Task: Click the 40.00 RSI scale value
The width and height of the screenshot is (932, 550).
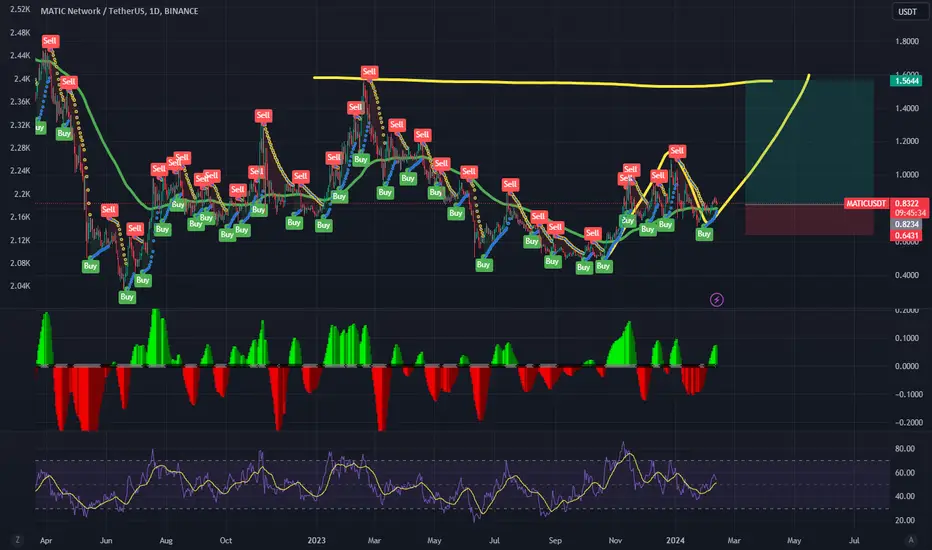Action: [x=905, y=496]
